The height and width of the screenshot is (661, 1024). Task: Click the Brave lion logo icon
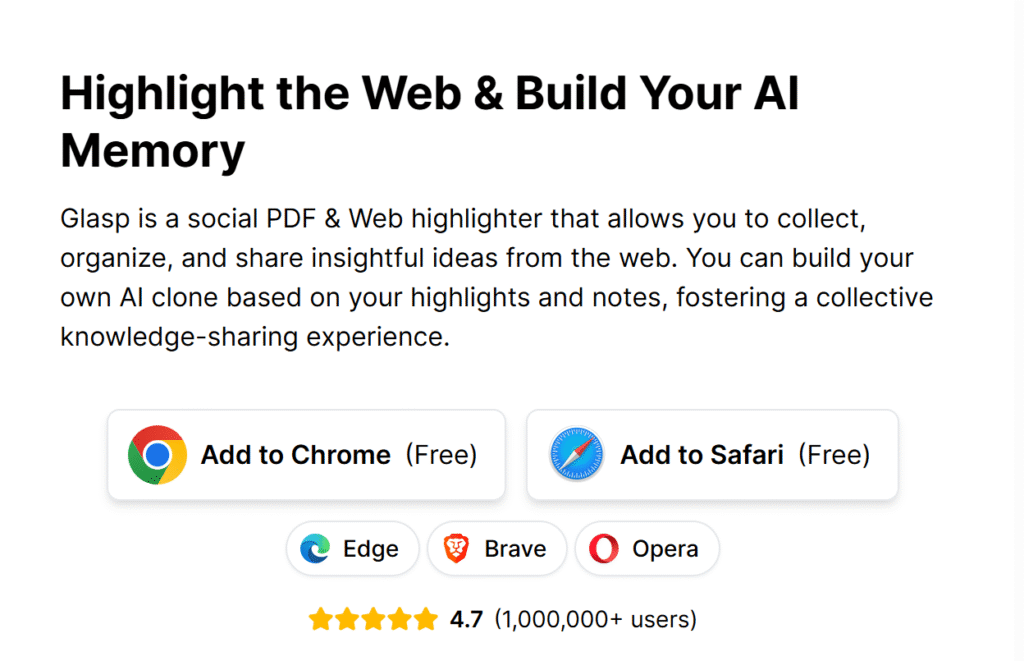point(457,549)
